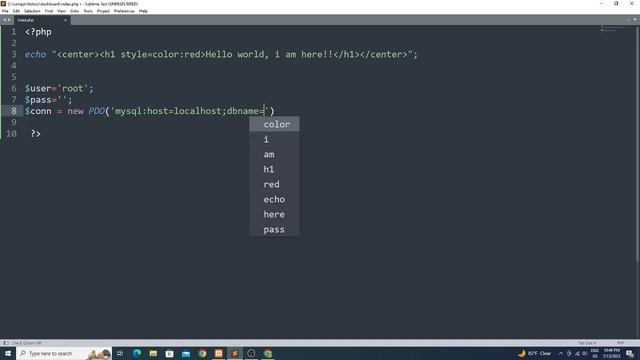Click line number 10 in the gutter
Viewport: 640px width, 360px height.
pos(11,133)
